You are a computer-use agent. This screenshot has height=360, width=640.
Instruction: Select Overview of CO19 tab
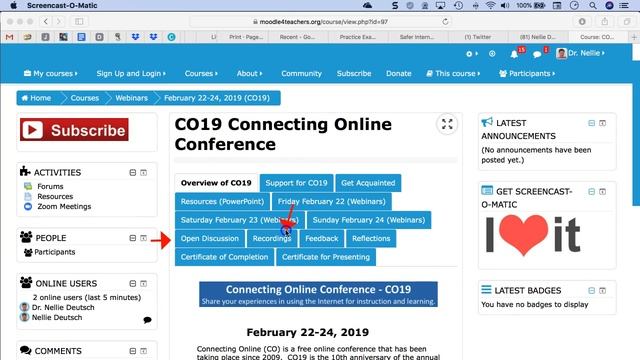[216, 183]
